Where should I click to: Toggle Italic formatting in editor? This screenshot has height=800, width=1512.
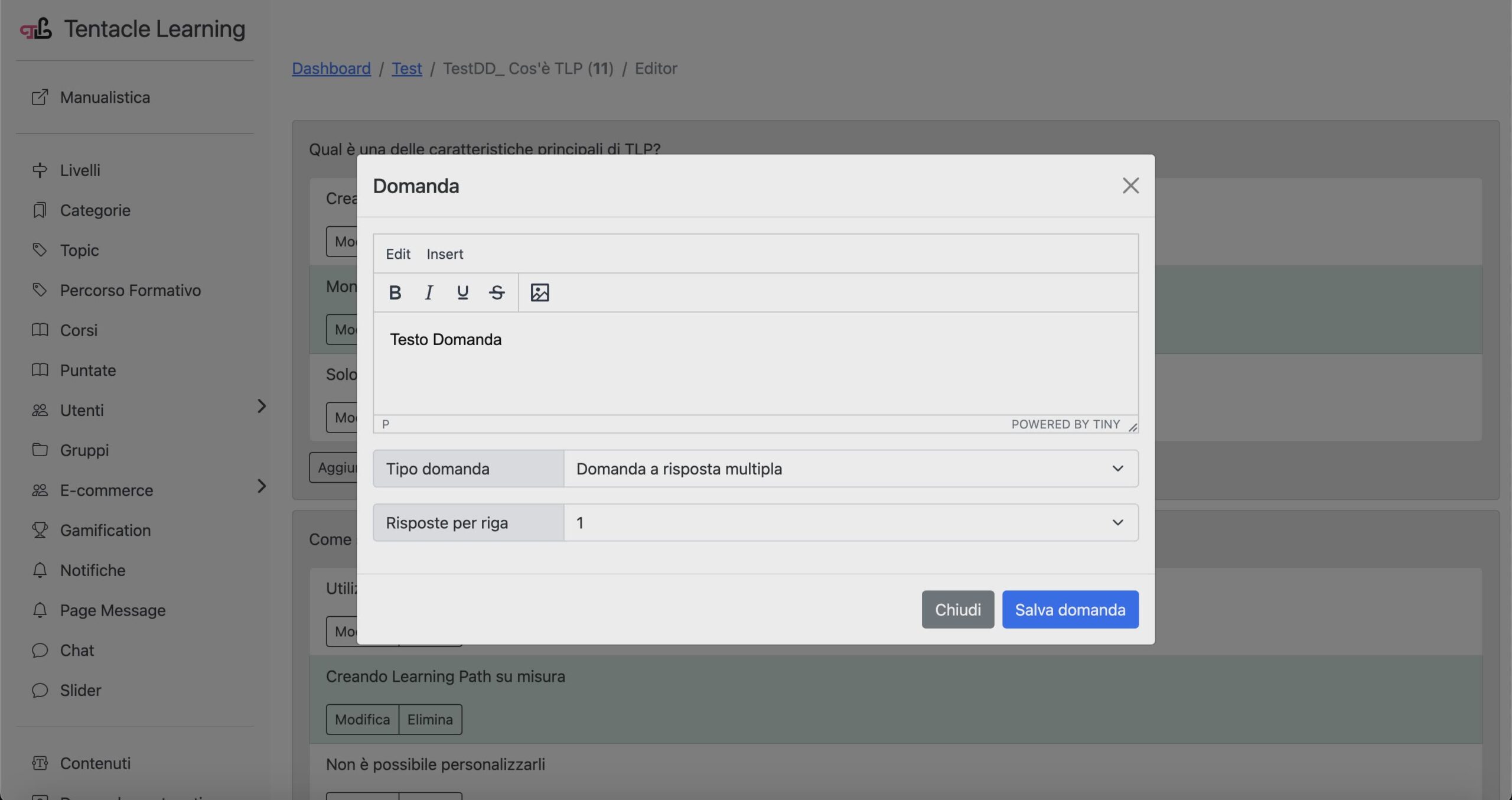pyautogui.click(x=429, y=292)
